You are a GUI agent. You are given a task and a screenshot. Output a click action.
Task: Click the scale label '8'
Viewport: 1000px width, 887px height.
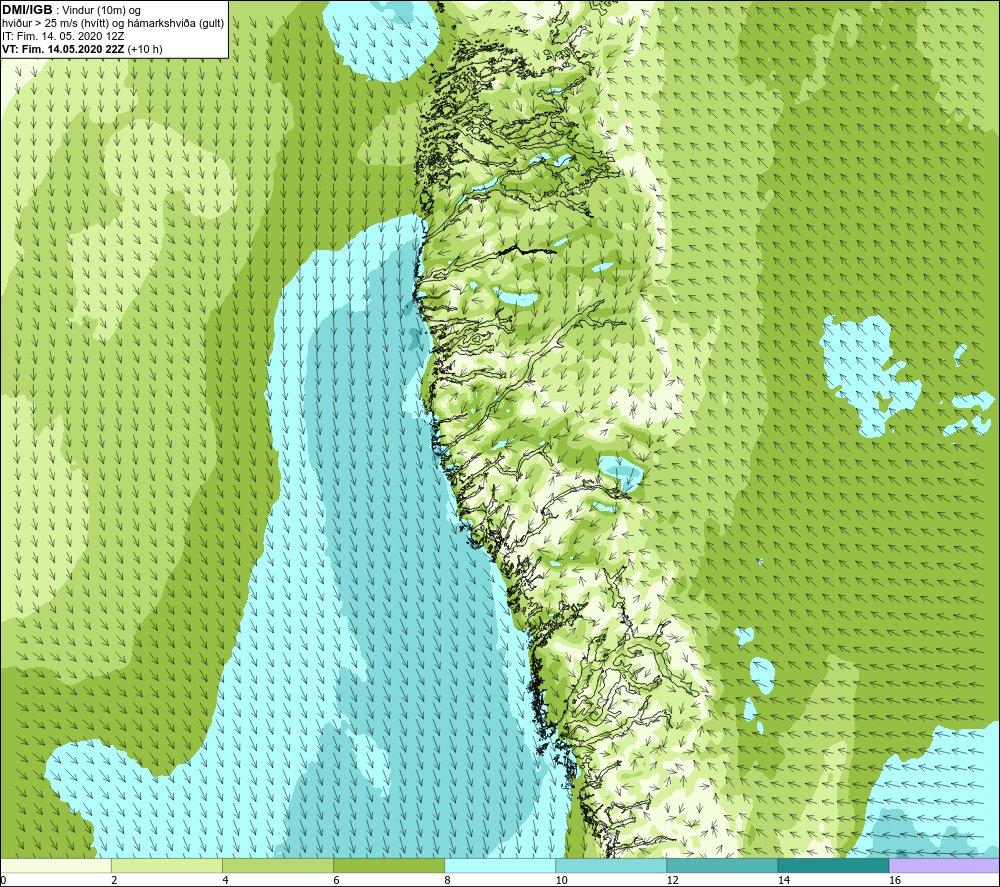coord(447,880)
